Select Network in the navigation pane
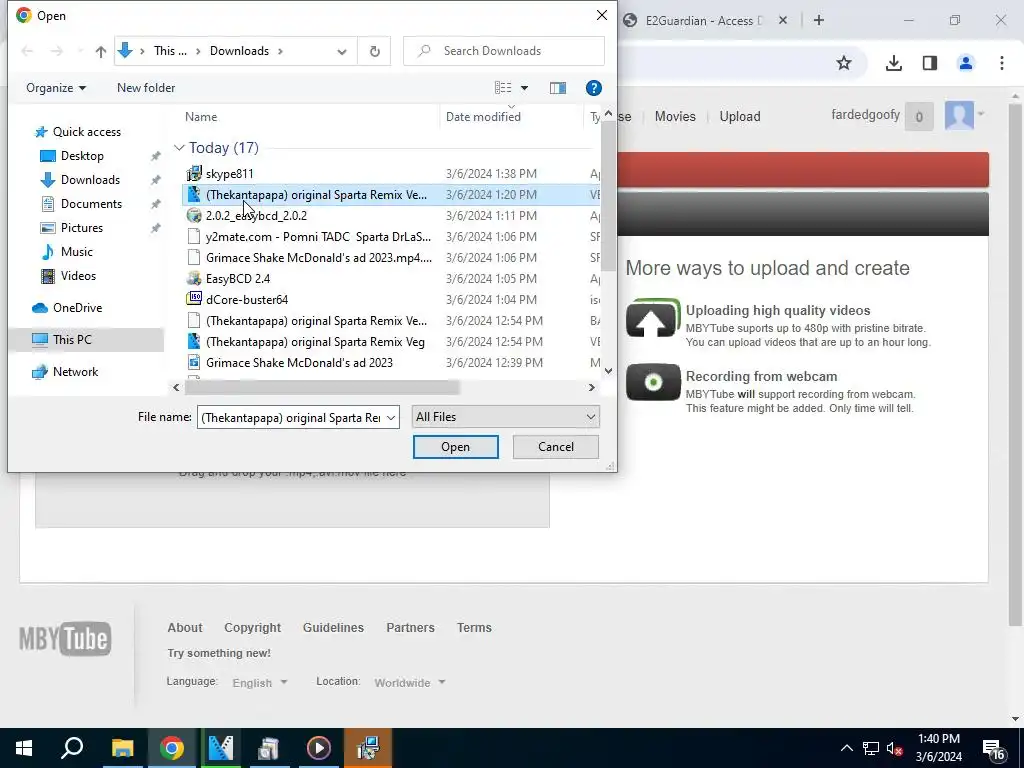Viewport: 1024px width, 768px height. point(75,372)
